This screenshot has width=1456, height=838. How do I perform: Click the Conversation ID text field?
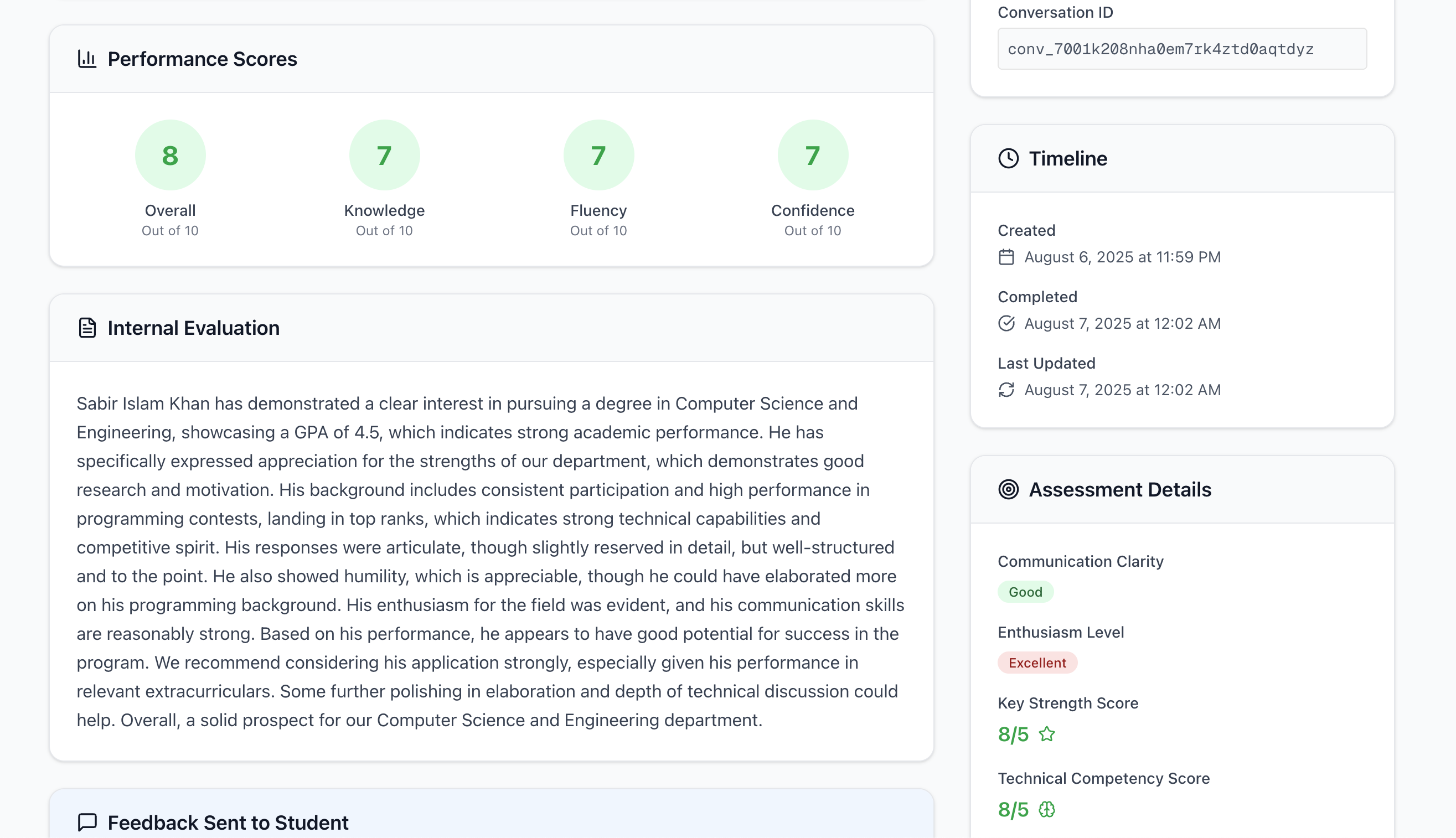tap(1182, 49)
